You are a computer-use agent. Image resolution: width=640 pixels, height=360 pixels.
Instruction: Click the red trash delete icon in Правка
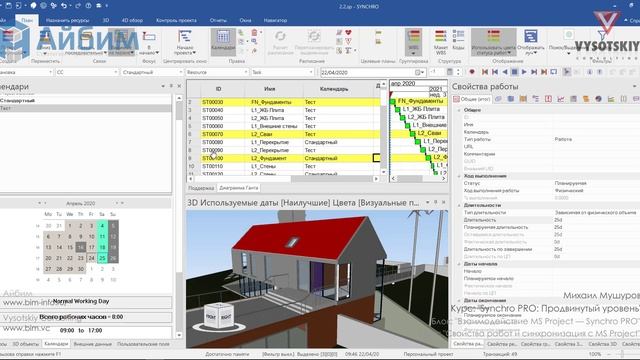(254, 33)
